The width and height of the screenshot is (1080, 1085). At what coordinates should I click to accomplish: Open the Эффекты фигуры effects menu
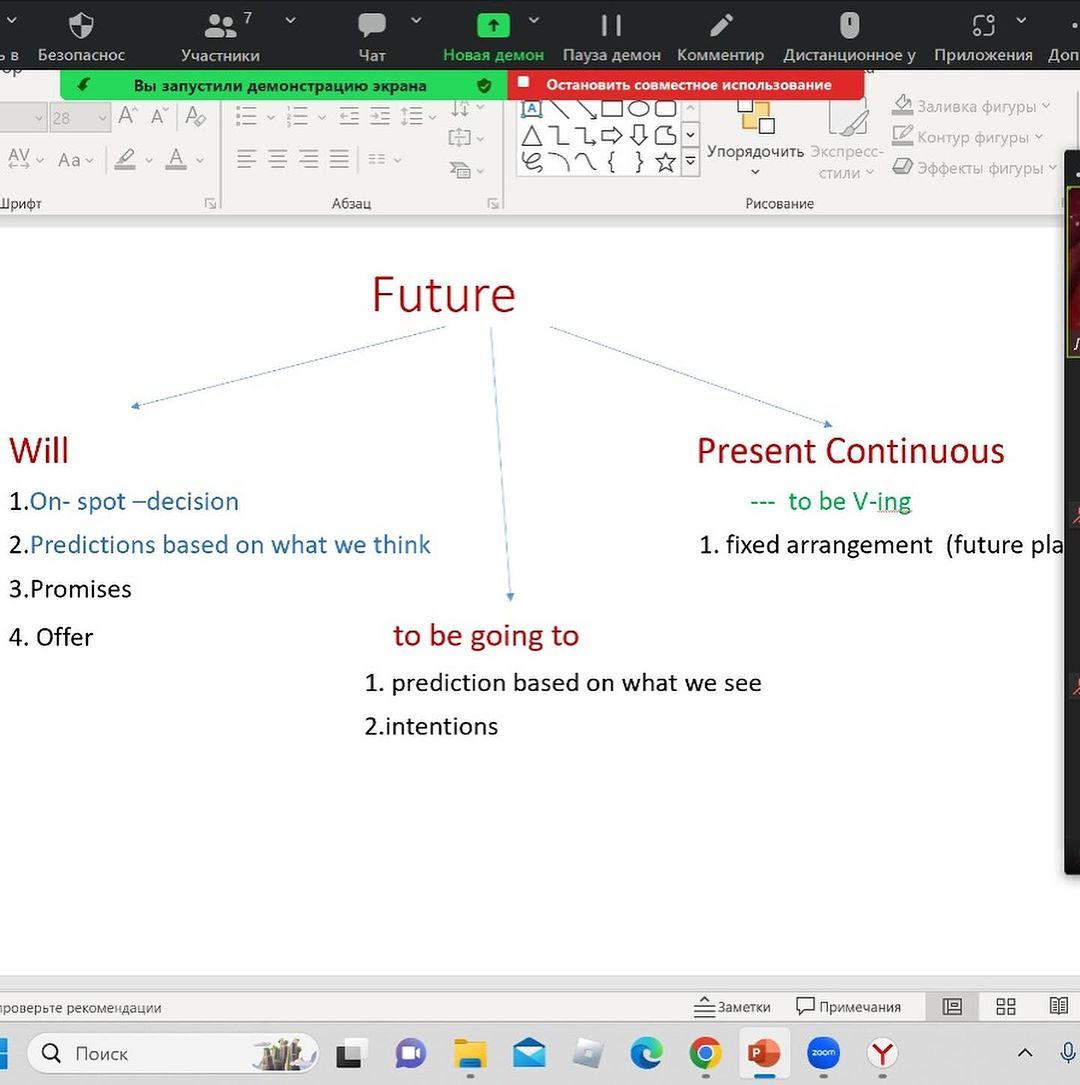[x=974, y=167]
